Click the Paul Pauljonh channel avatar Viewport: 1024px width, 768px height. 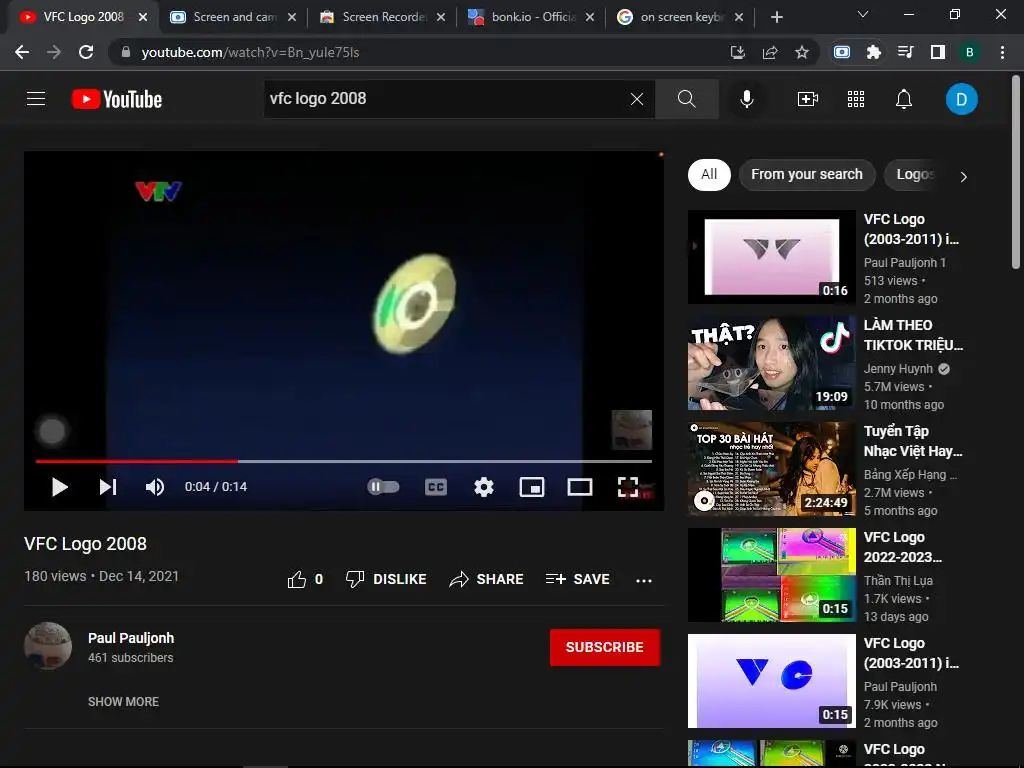(x=48, y=646)
